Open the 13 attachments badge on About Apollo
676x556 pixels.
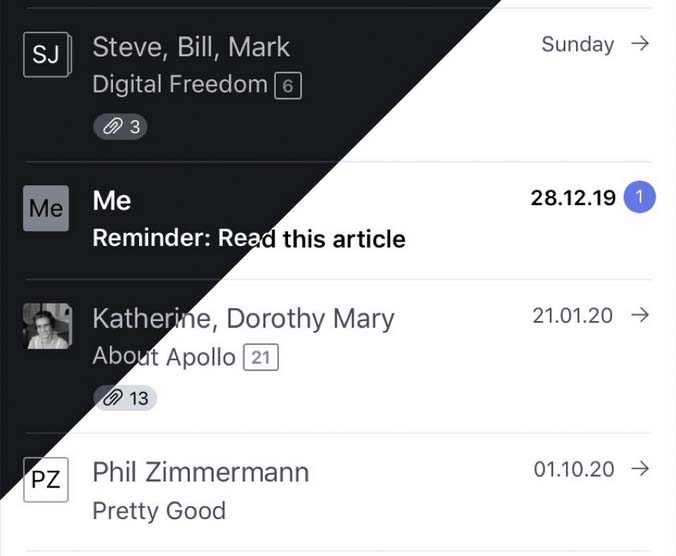pos(125,398)
